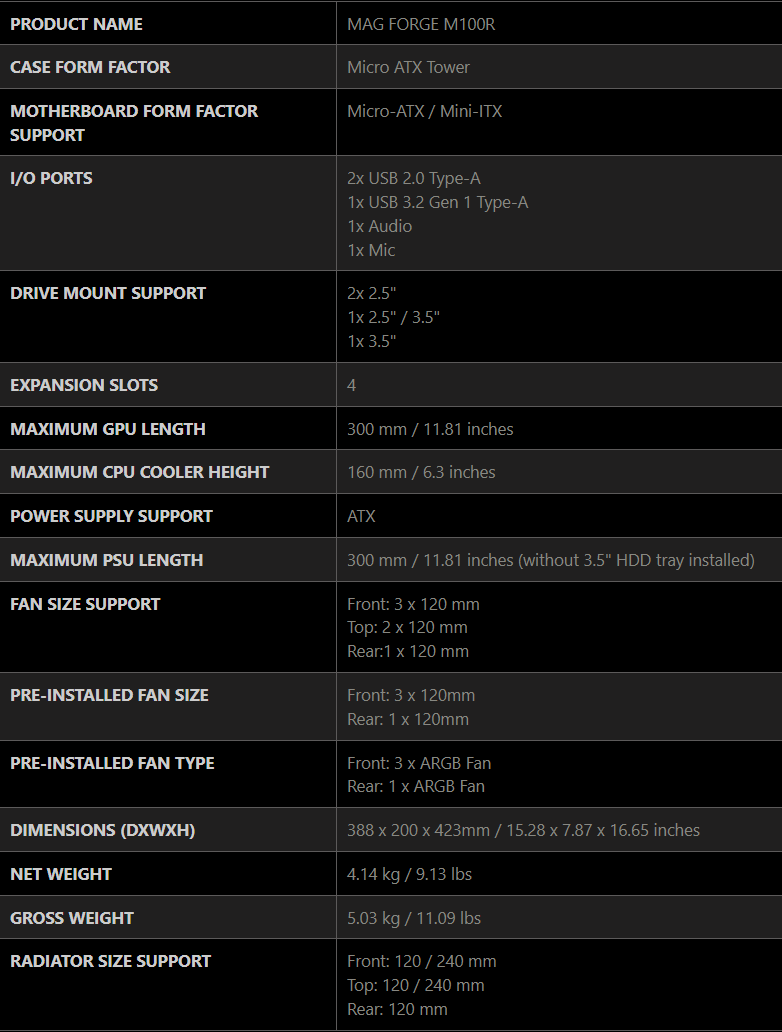Click the I/O PORTS label

click(x=51, y=178)
